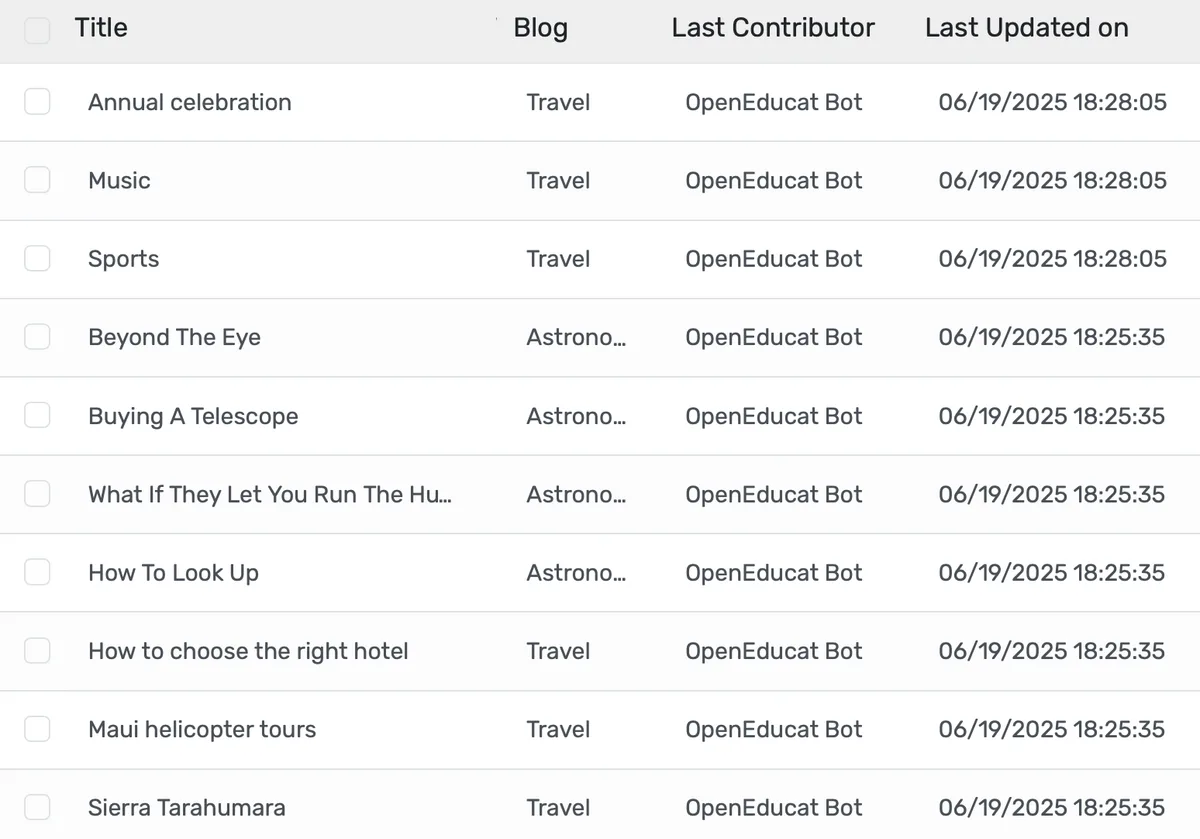This screenshot has height=839, width=1200.
Task: Open the How to choose the right hotel post
Action: 248,651
